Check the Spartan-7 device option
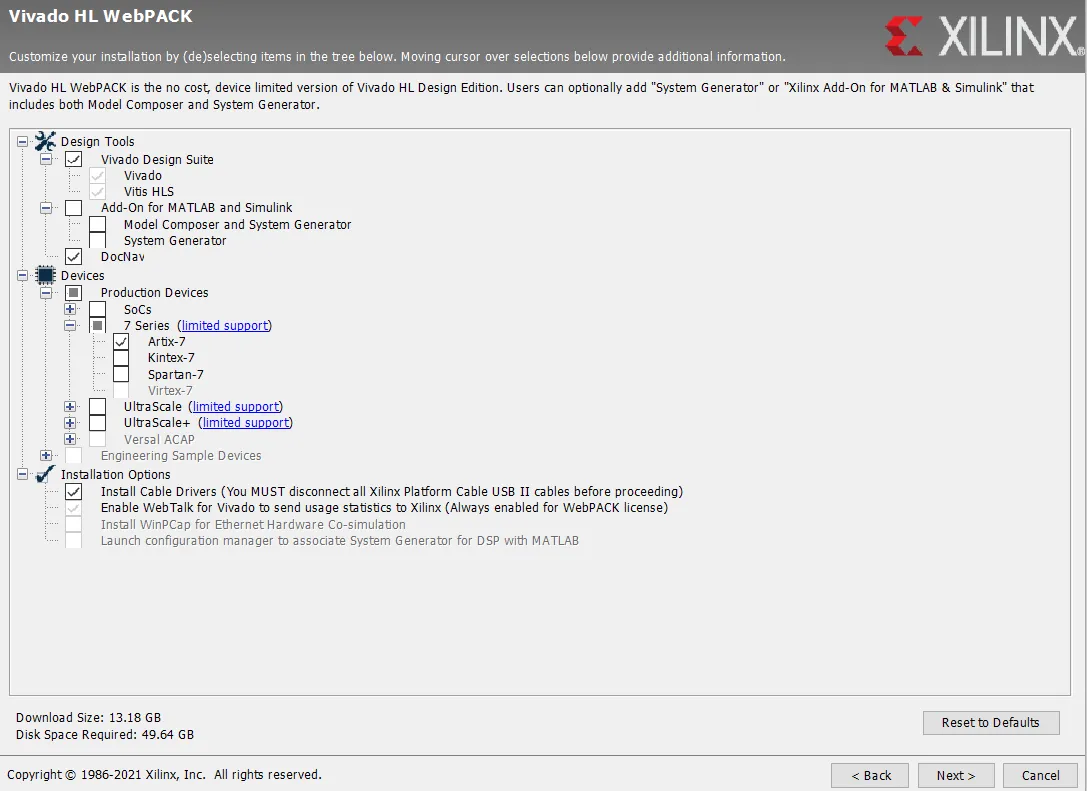 point(121,375)
